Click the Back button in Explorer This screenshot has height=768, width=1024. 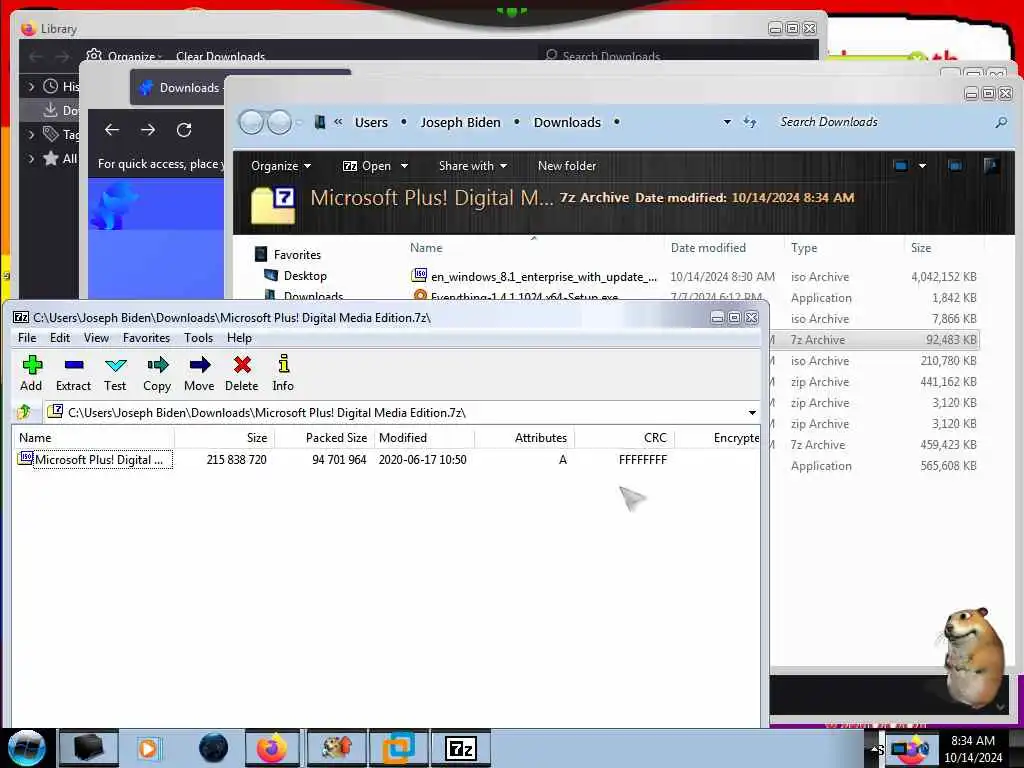251,122
